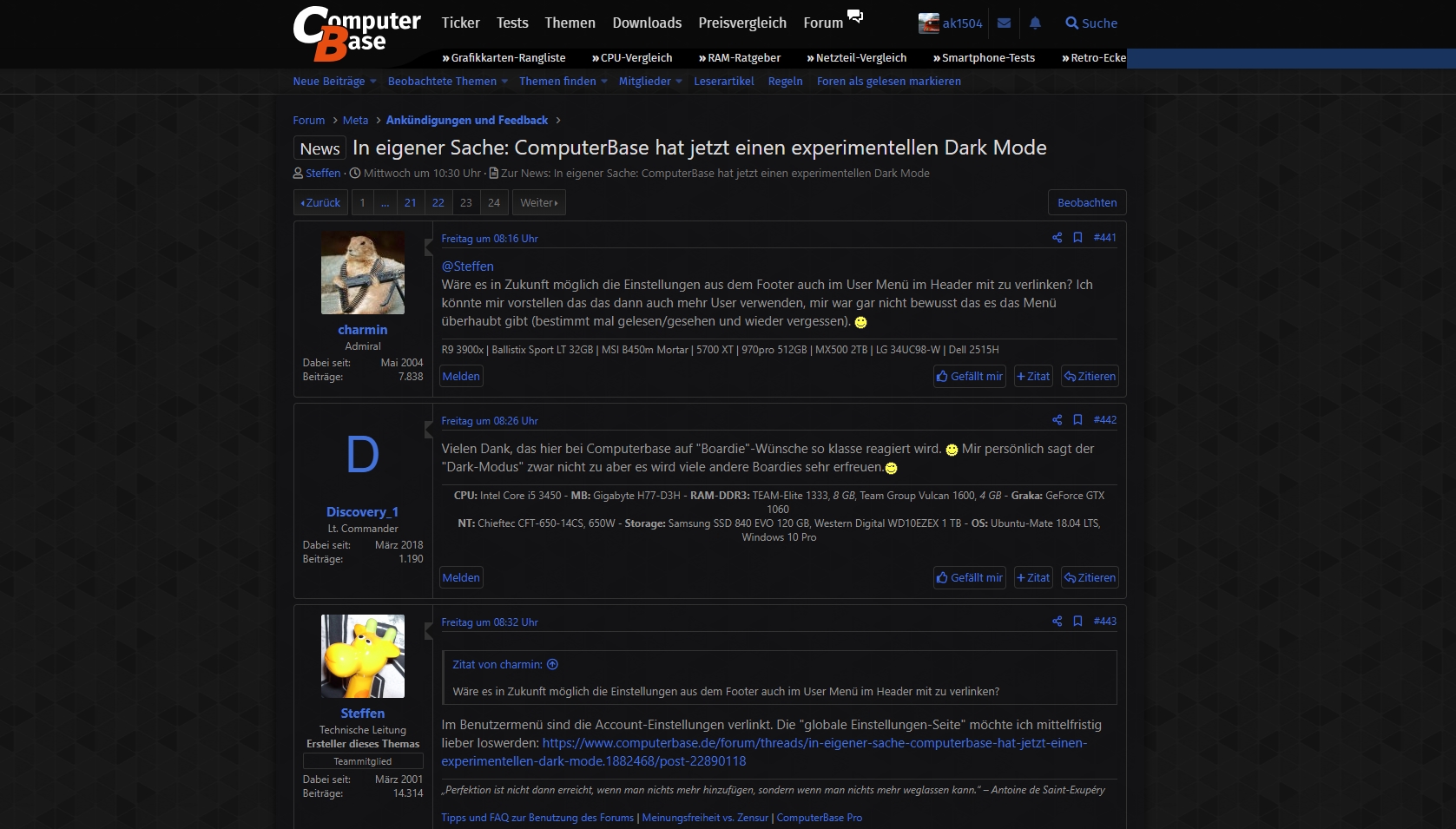Image resolution: width=1456 pixels, height=829 pixels.
Task: Click the ak1504 profile avatar
Action: (x=929, y=23)
